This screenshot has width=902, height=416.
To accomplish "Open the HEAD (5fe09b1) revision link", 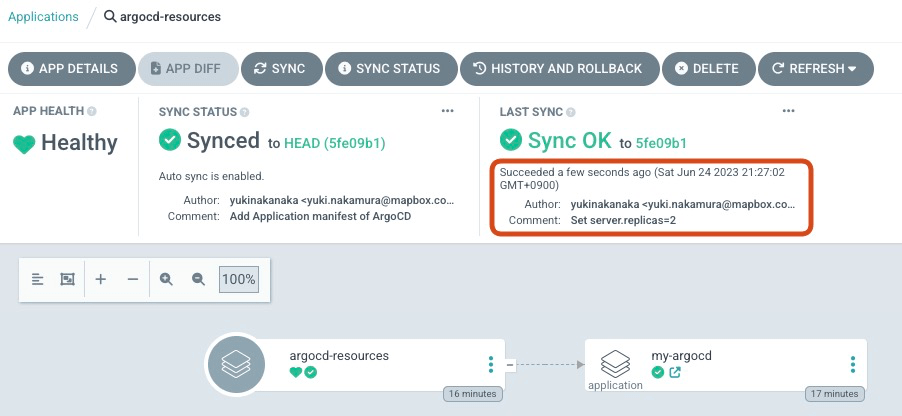I will [335, 143].
